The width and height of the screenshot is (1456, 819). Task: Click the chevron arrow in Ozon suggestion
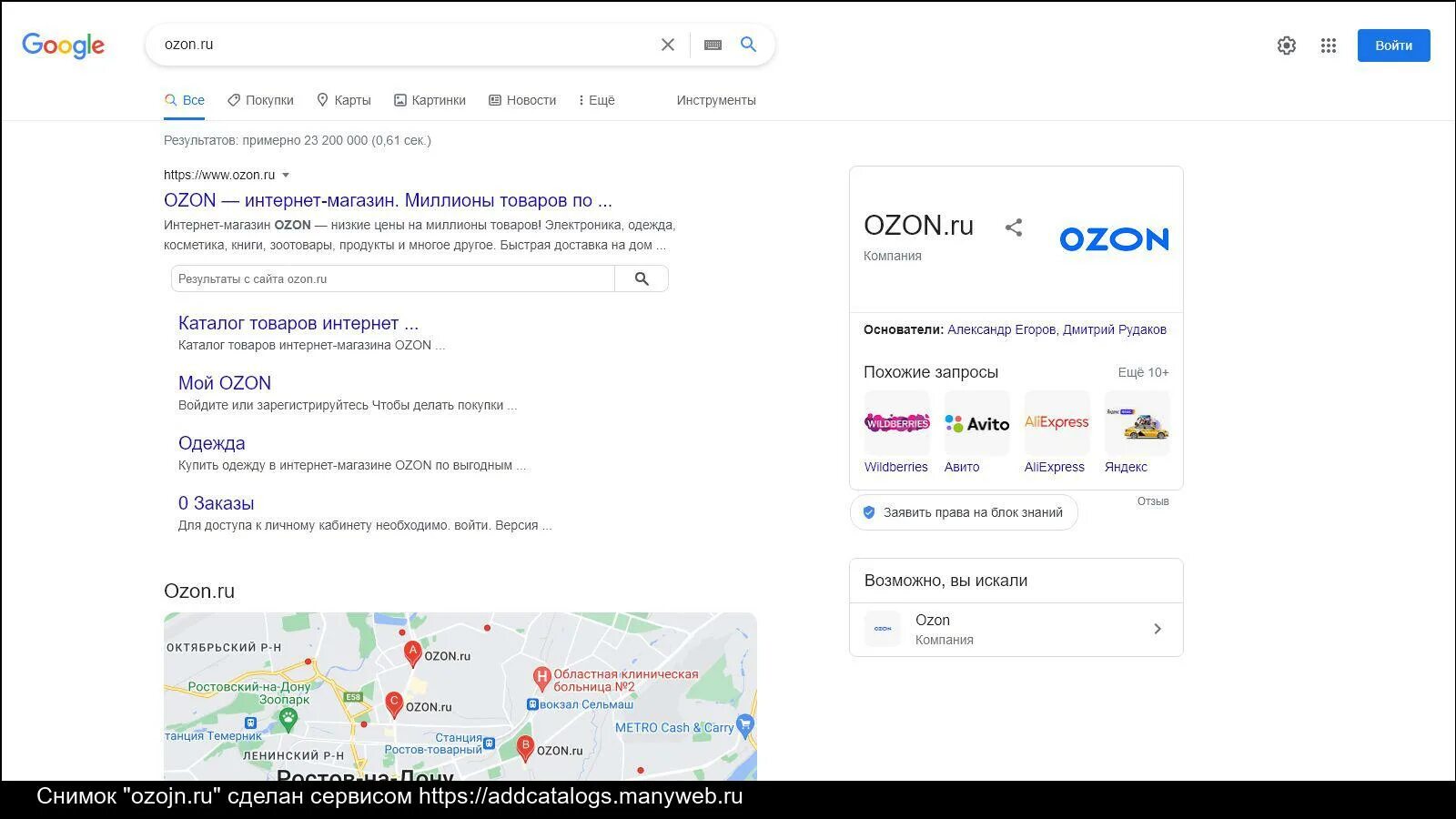[1158, 629]
